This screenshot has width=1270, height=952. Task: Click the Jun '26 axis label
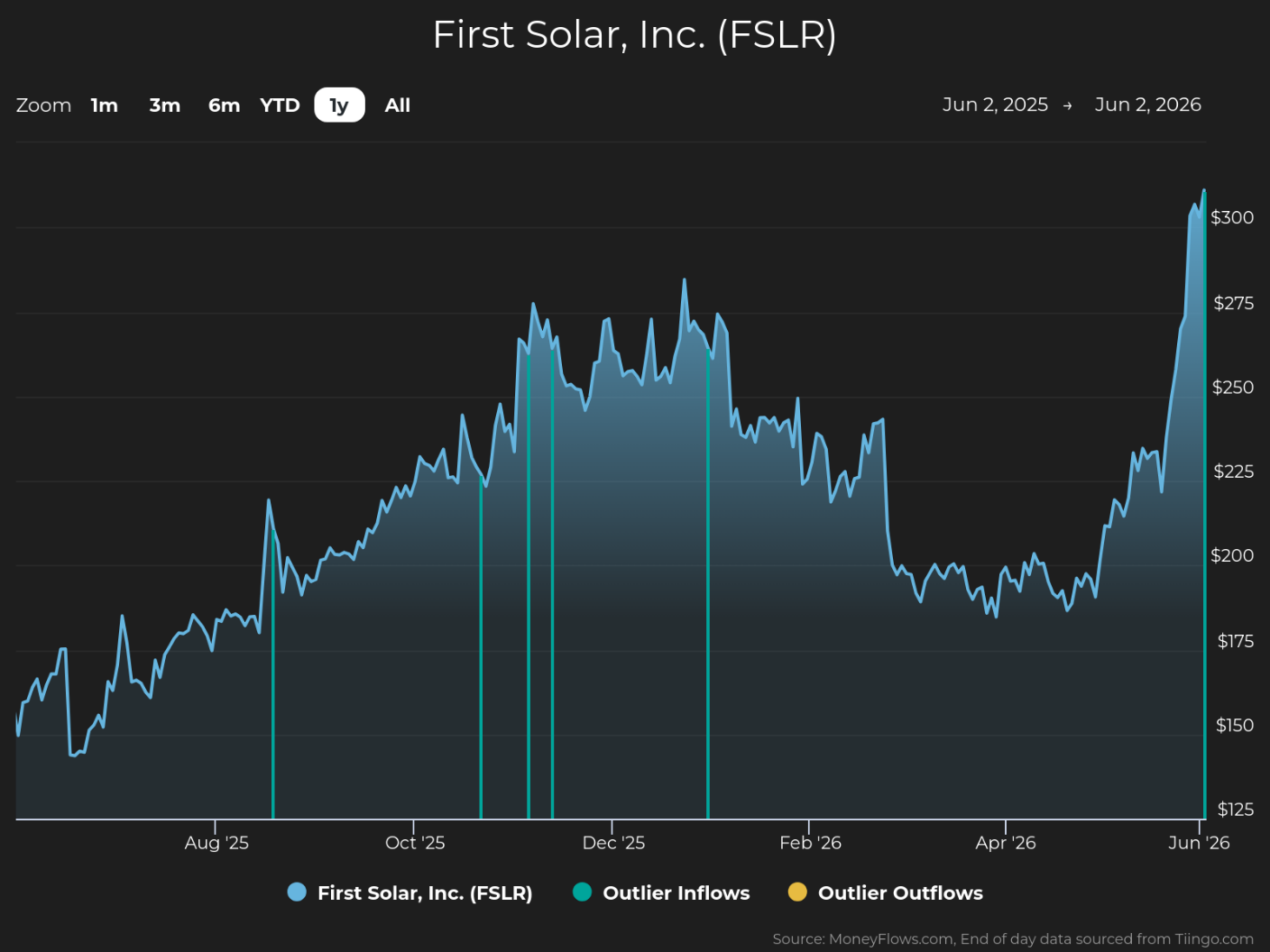(1199, 843)
